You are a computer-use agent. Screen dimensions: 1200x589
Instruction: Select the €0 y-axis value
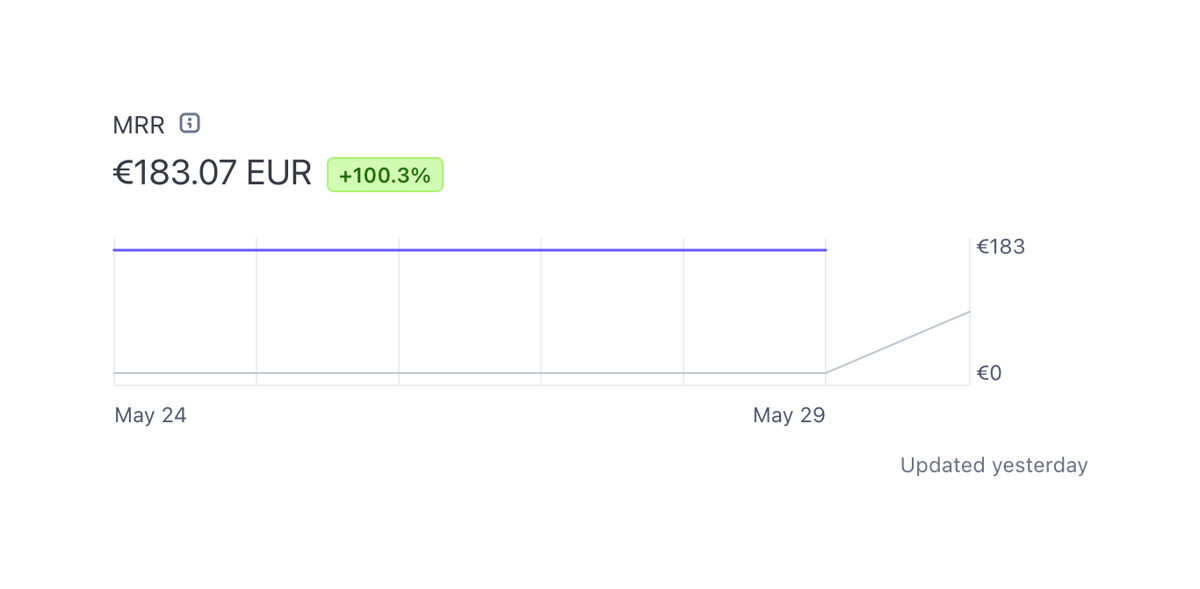[x=989, y=373]
